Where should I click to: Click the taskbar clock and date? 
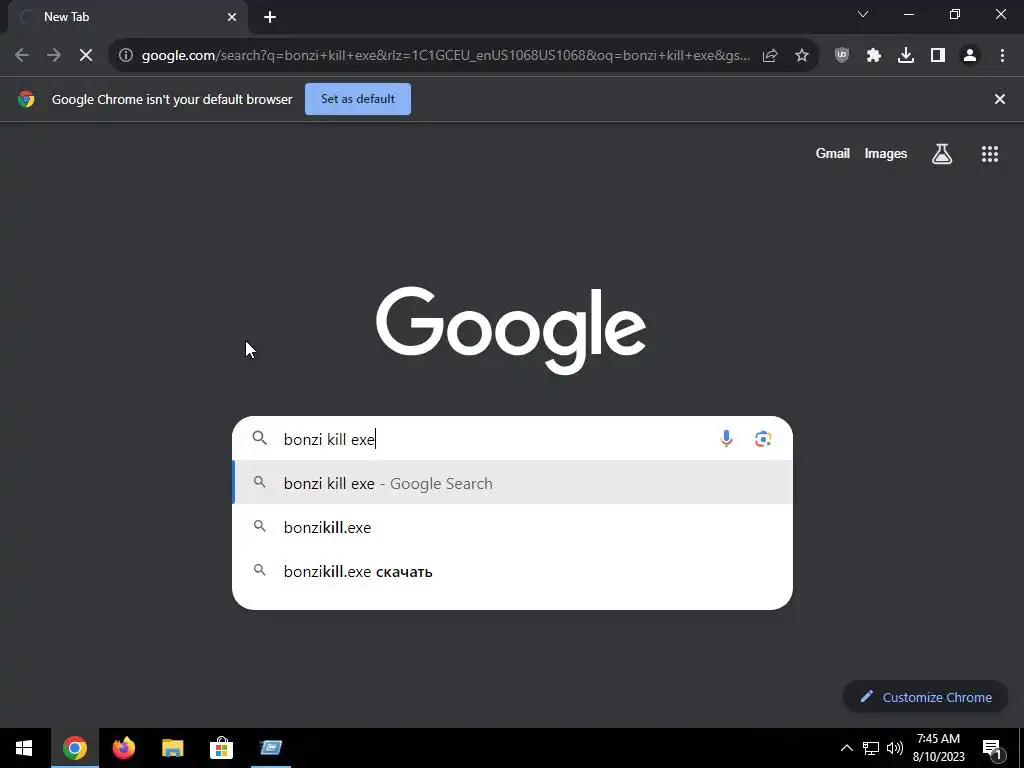(938, 748)
